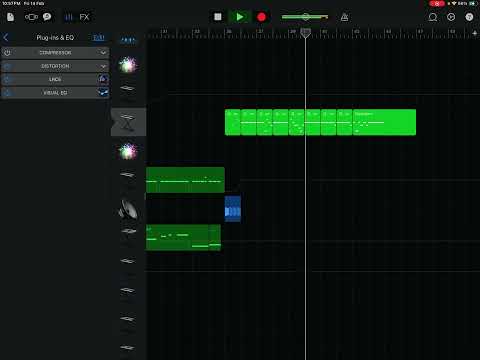Start recording with red Record button
The width and height of the screenshot is (480, 360).
tap(261, 17)
